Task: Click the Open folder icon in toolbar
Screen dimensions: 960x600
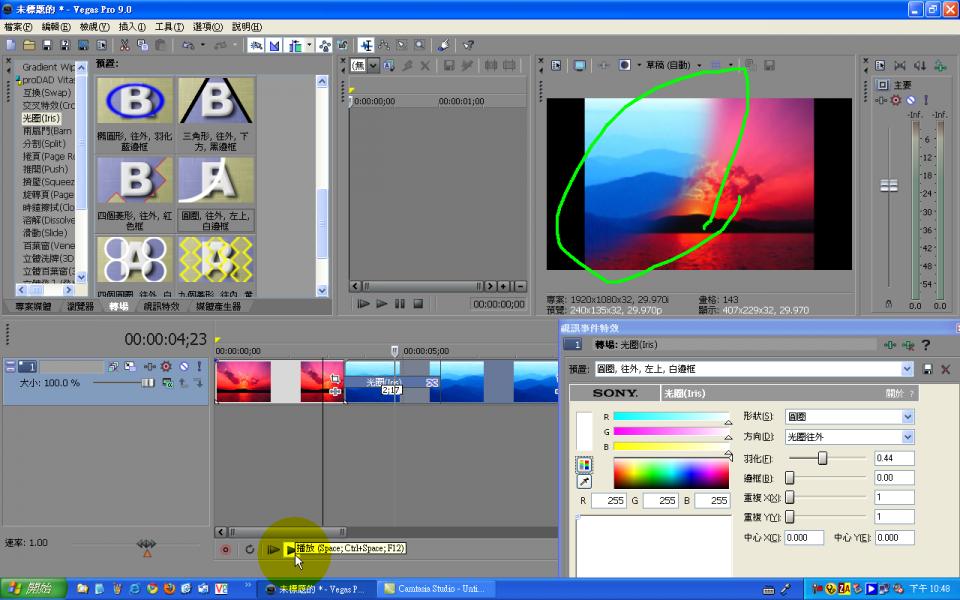Action: 29,45
